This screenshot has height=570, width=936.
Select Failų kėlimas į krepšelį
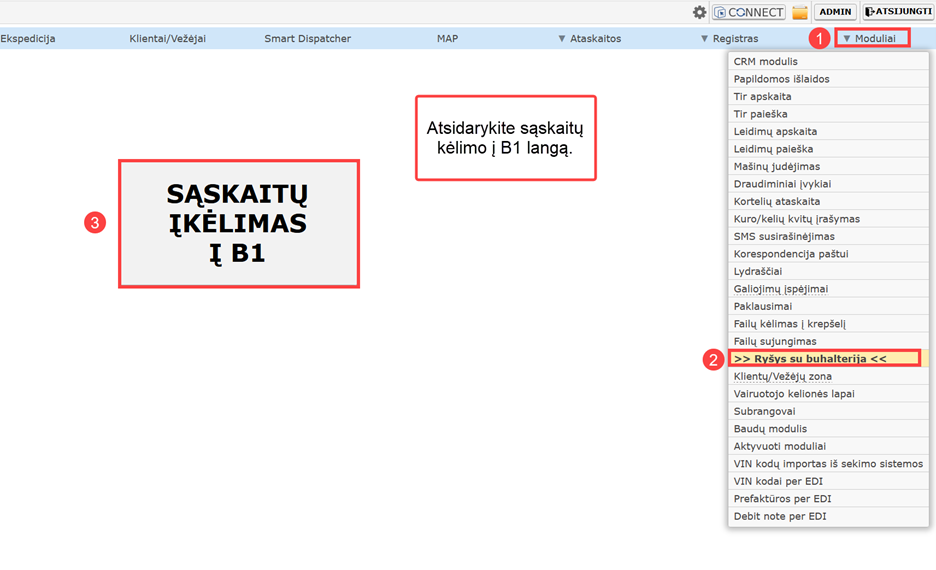tap(829, 324)
